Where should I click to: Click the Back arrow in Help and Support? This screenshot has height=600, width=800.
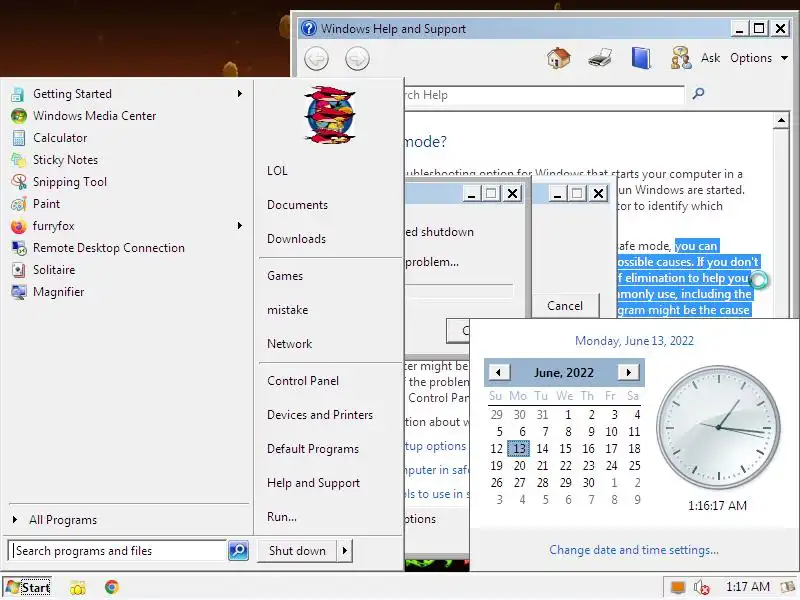316,59
